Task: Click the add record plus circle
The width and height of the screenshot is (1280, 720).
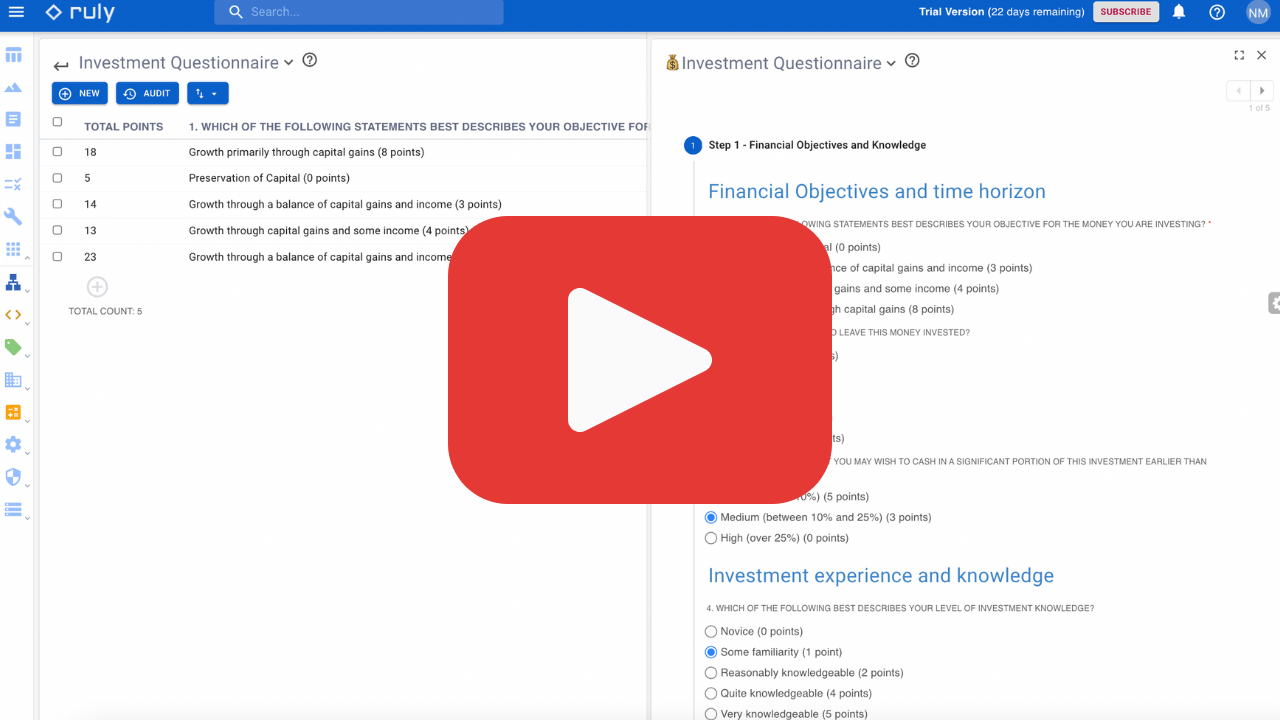Action: [x=97, y=287]
